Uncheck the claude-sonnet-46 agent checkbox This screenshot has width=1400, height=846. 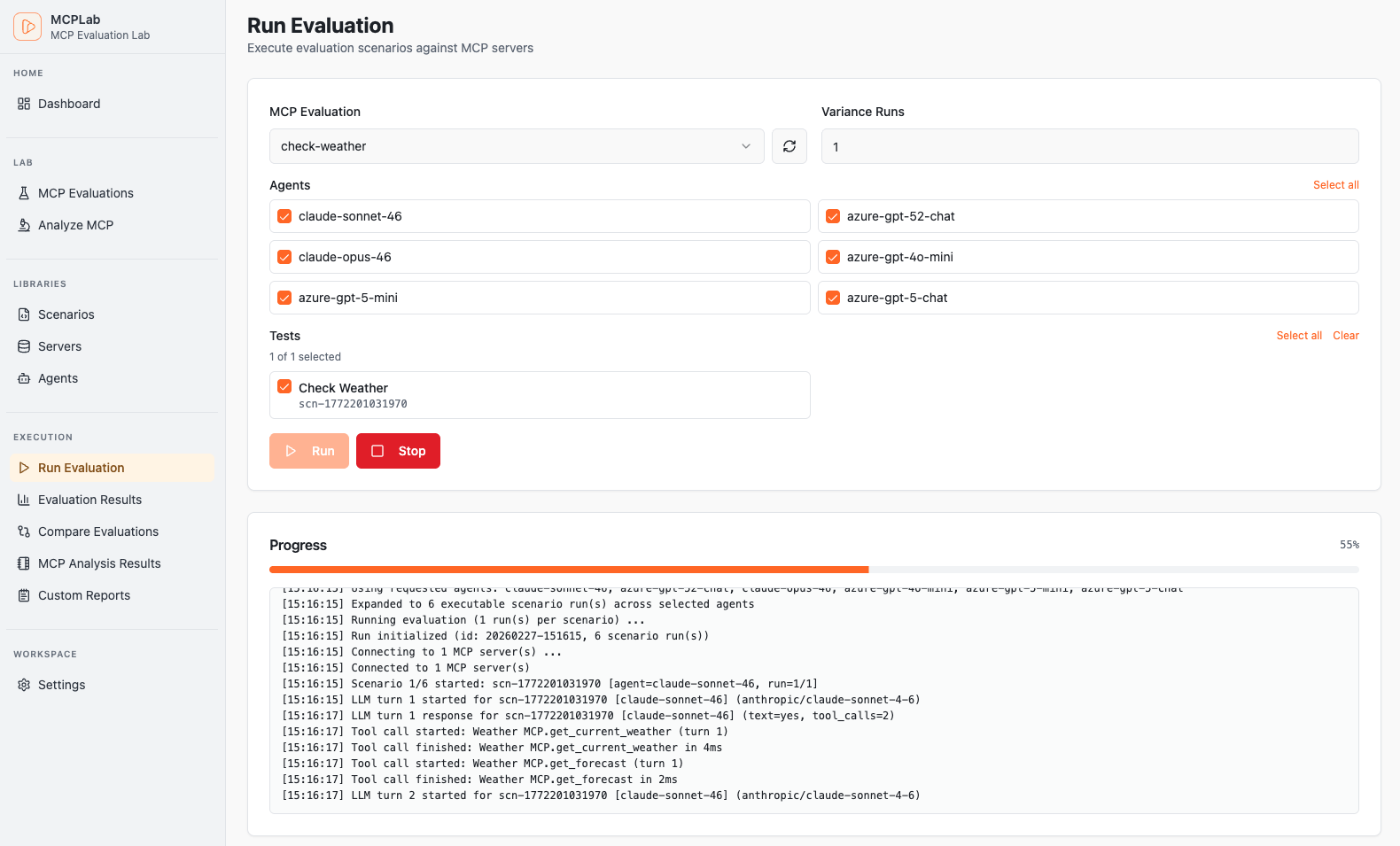tap(284, 216)
